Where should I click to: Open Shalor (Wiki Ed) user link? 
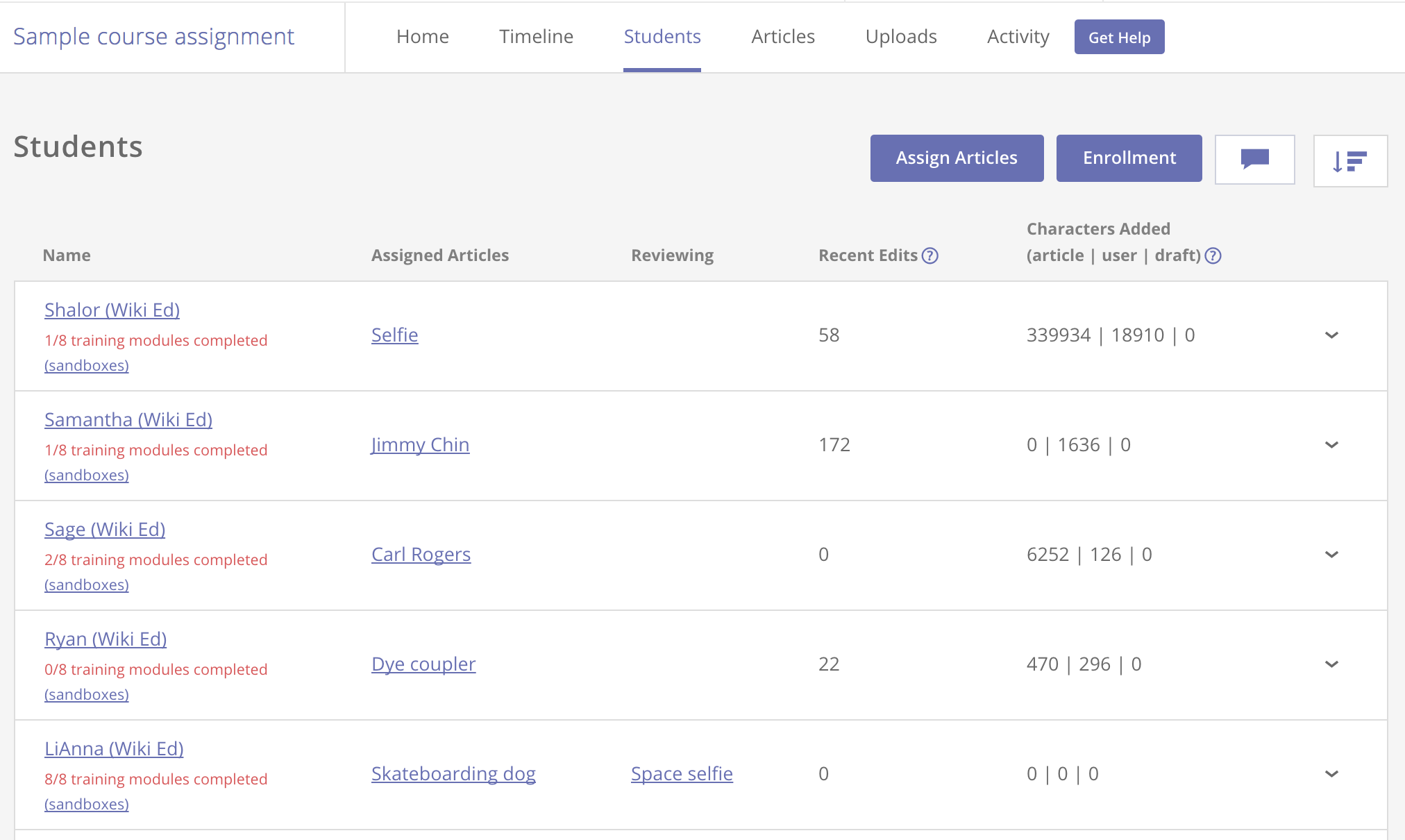112,310
